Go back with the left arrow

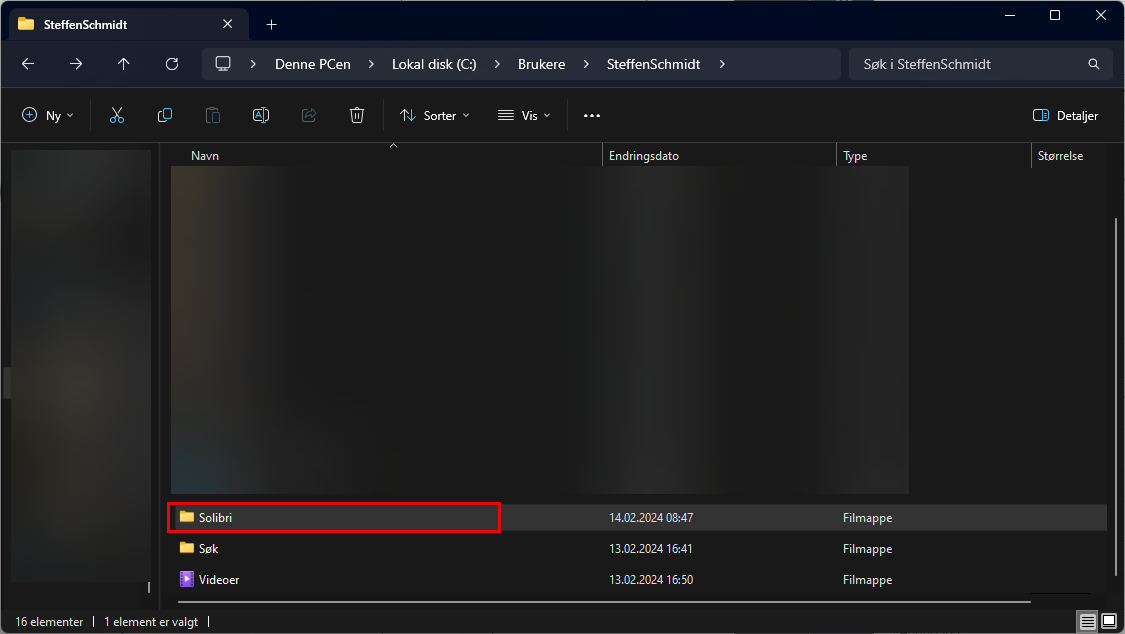click(x=28, y=64)
